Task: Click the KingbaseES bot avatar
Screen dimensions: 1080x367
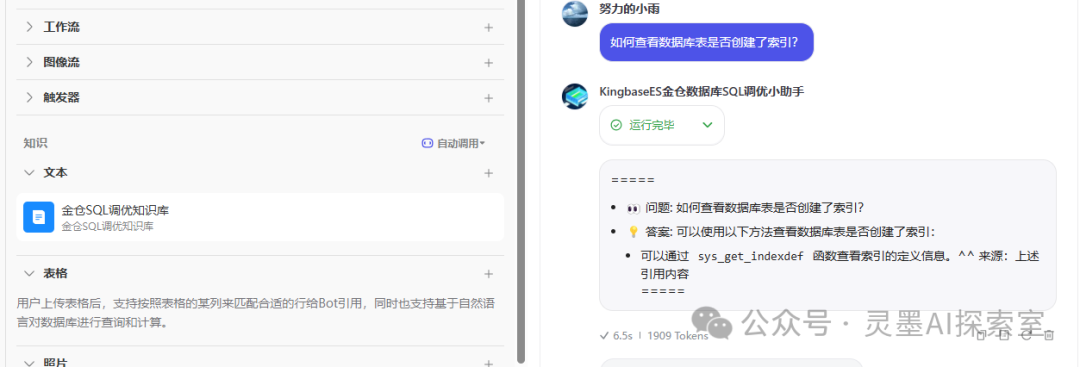Action: click(x=574, y=96)
